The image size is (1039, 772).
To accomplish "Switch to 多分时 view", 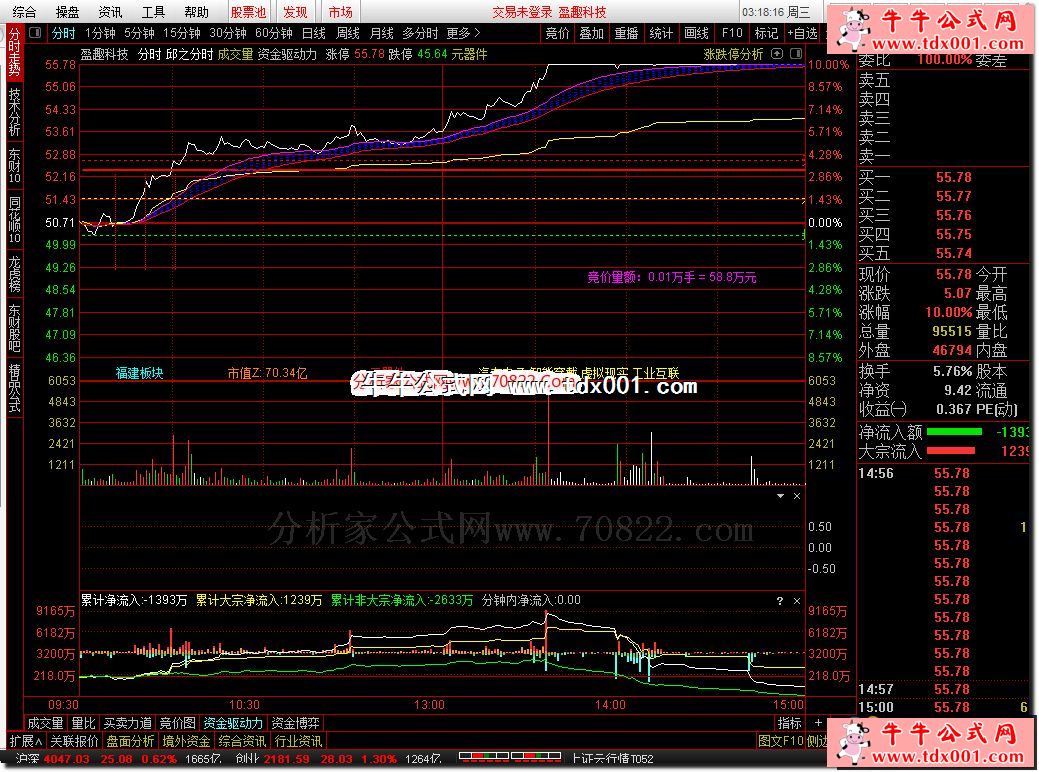I will tap(420, 32).
